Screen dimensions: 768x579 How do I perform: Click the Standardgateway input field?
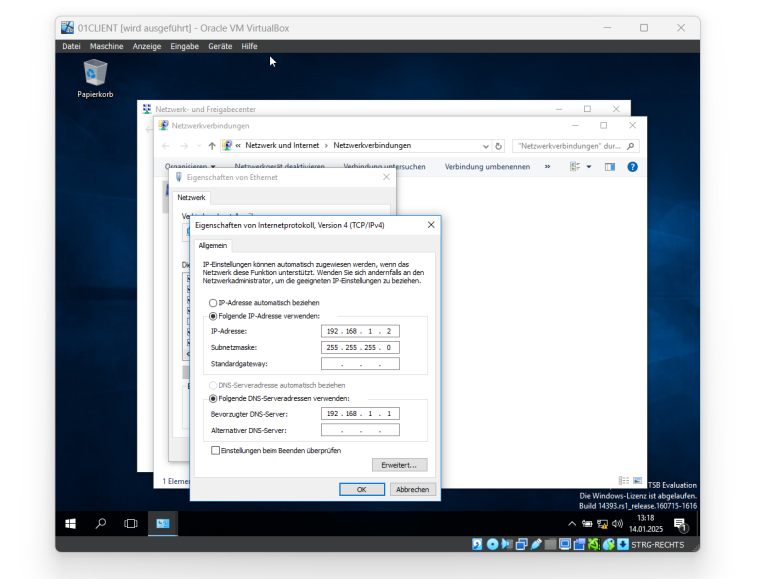tap(360, 364)
